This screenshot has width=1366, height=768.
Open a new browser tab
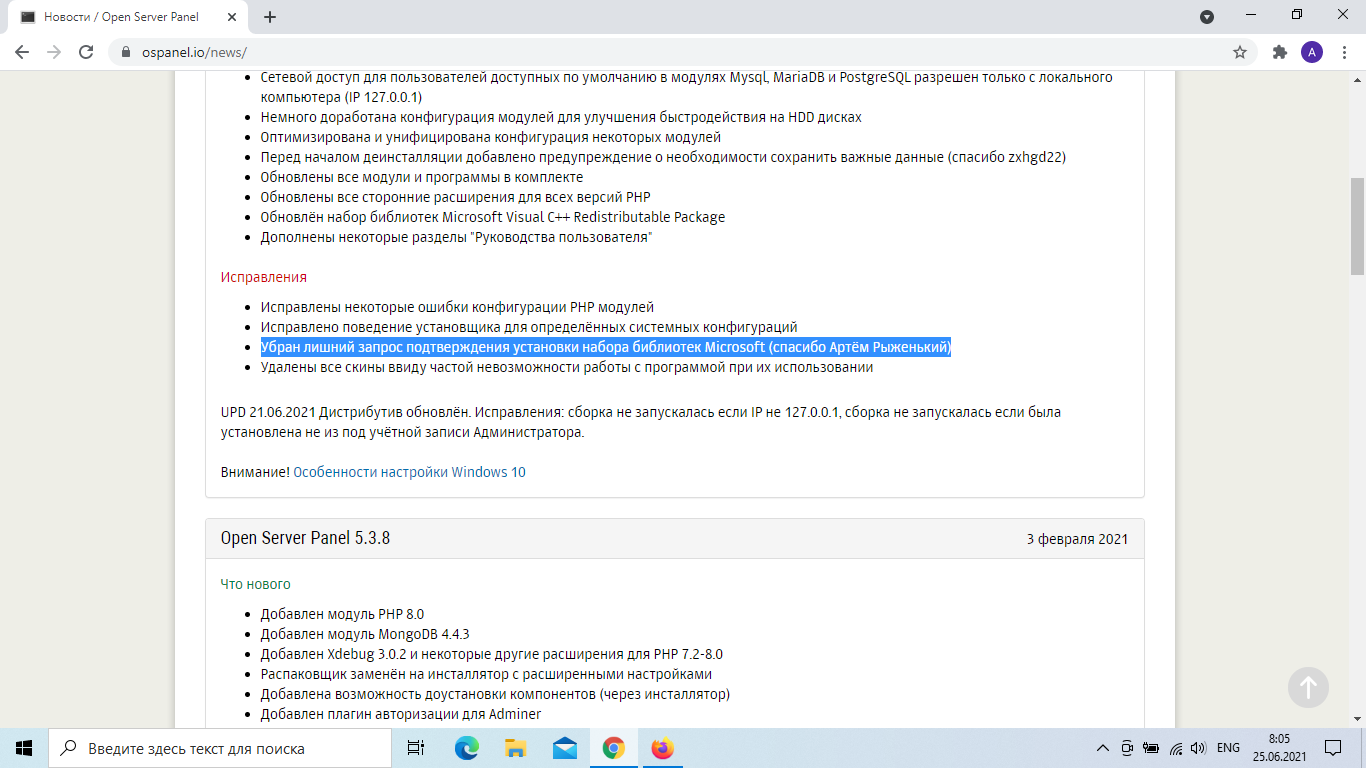(270, 17)
